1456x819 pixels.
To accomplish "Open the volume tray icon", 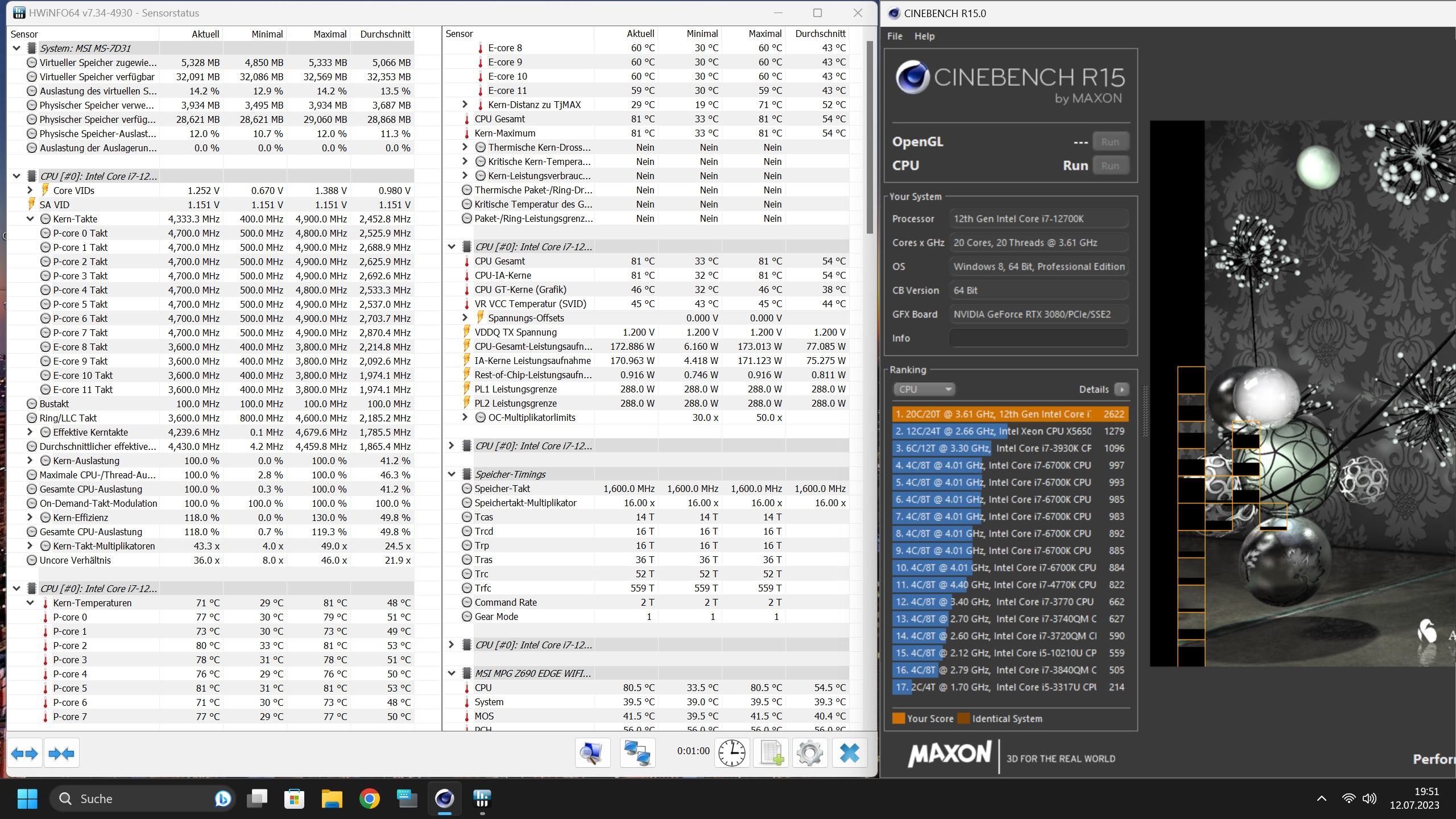I will (x=1370, y=799).
